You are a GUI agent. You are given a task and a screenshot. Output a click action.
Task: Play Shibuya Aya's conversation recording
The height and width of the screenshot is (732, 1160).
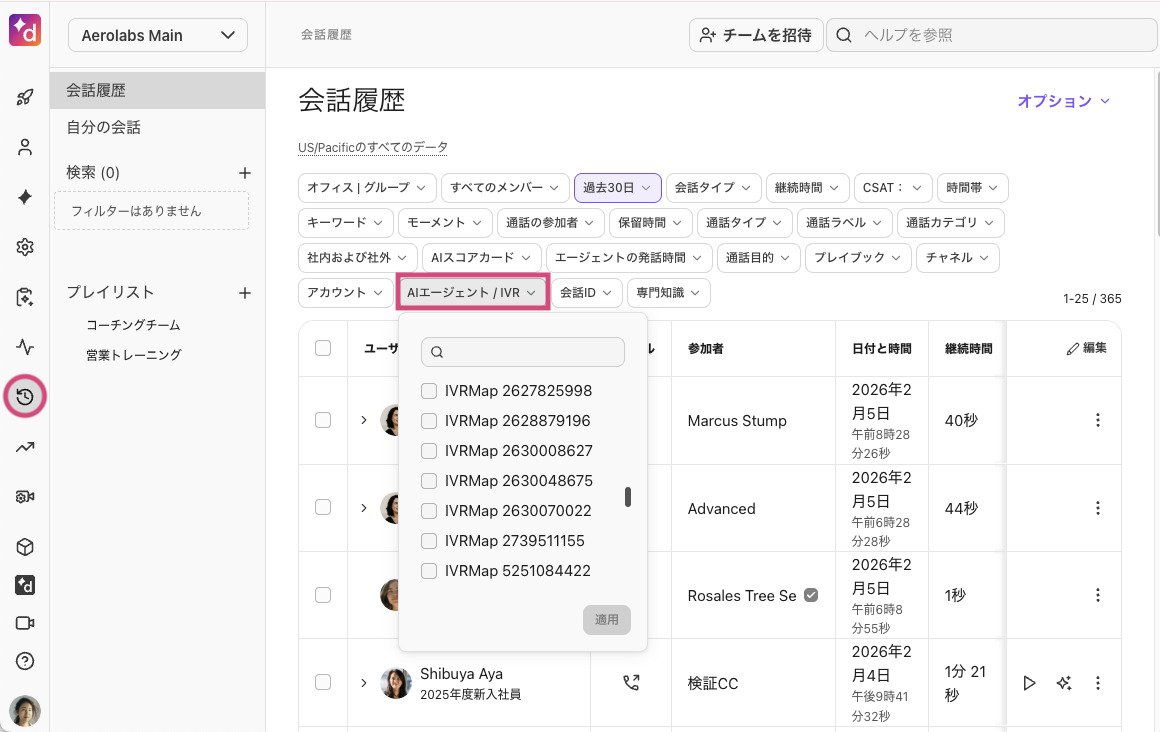[x=1029, y=683]
